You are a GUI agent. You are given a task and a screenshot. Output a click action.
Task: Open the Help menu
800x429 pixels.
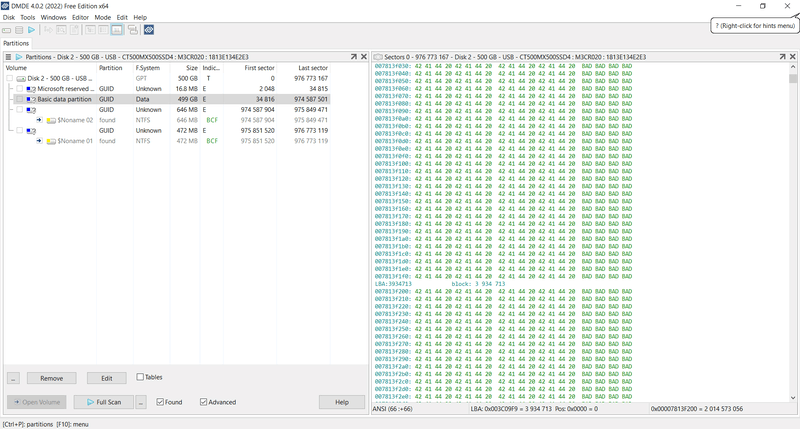click(140, 17)
